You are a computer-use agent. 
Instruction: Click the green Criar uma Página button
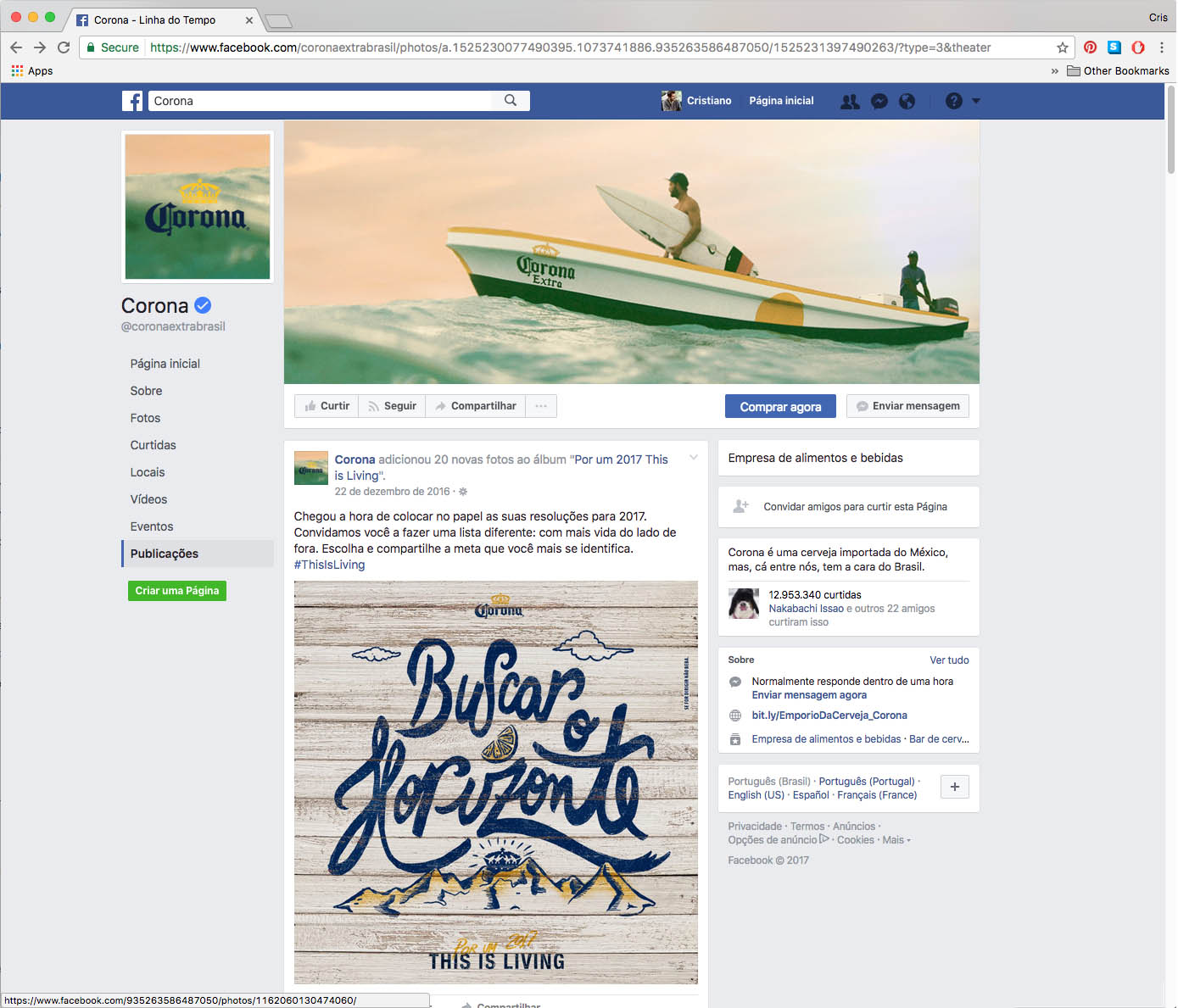177,591
